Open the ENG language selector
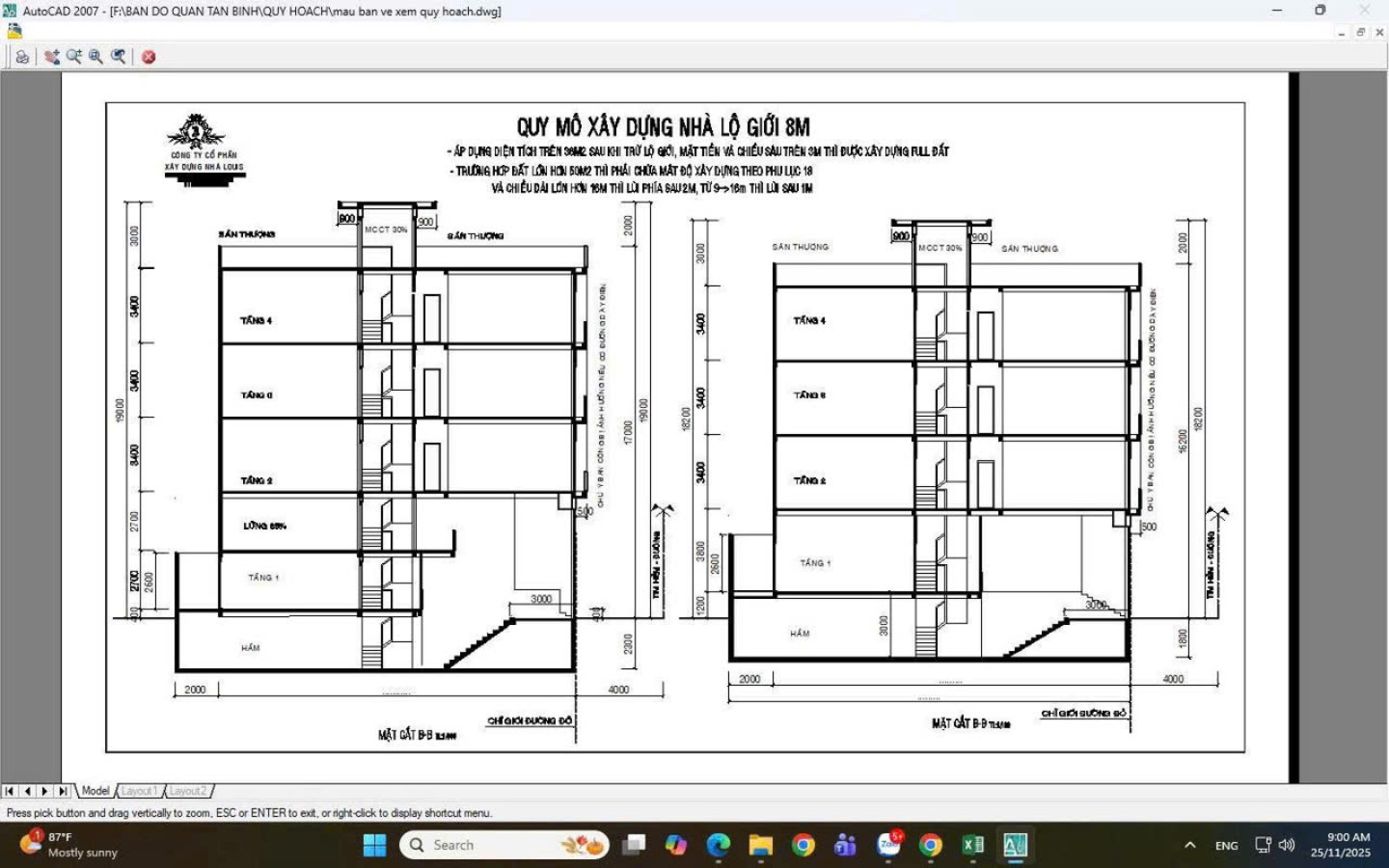1389x868 pixels. tap(1226, 844)
